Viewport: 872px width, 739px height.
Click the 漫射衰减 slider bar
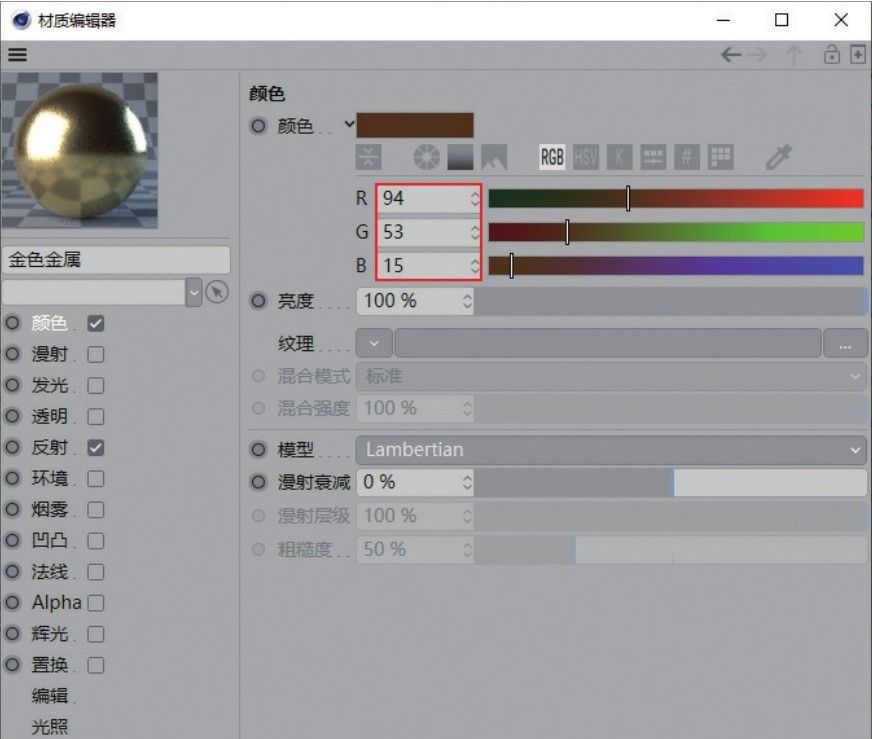point(670,482)
